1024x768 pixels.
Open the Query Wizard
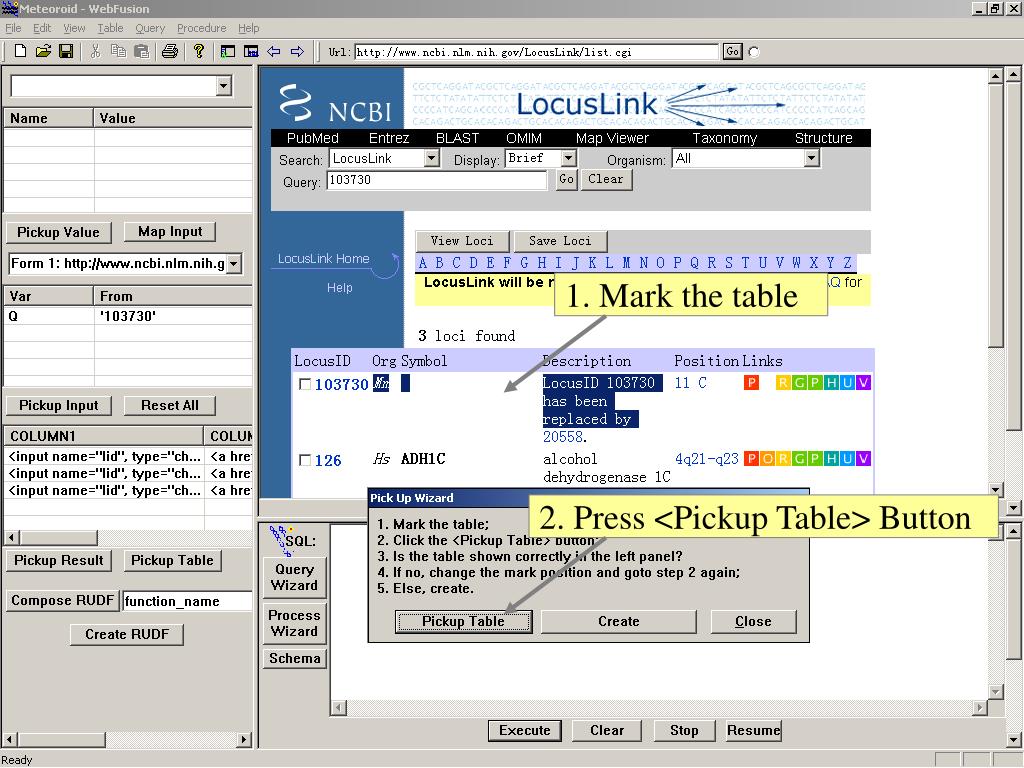295,577
